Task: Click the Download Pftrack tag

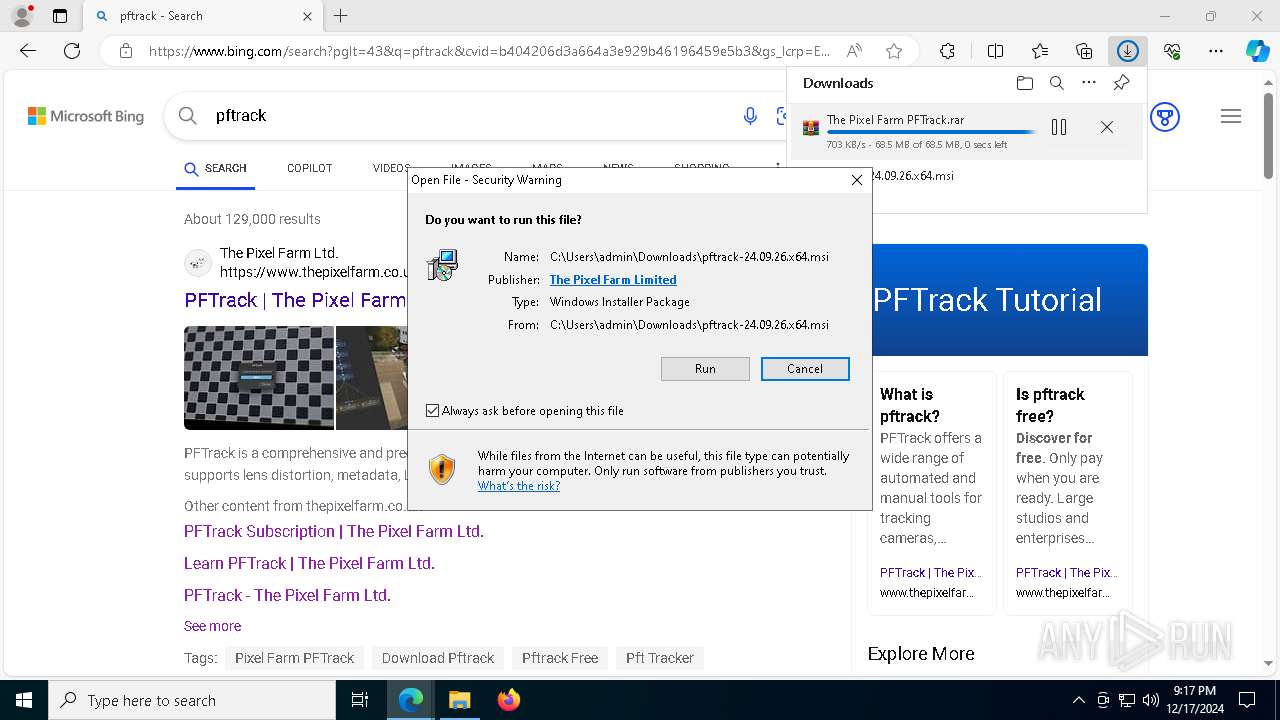Action: coord(438,658)
